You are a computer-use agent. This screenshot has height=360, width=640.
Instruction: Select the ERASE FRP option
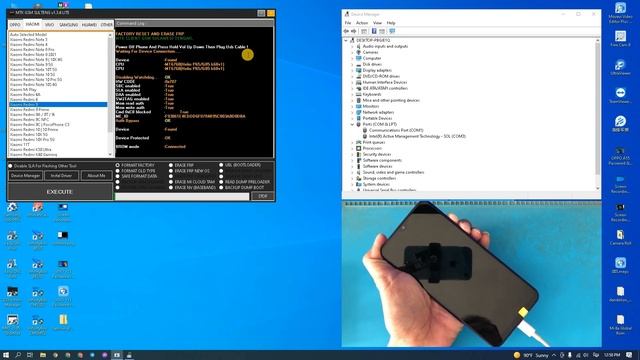point(171,165)
